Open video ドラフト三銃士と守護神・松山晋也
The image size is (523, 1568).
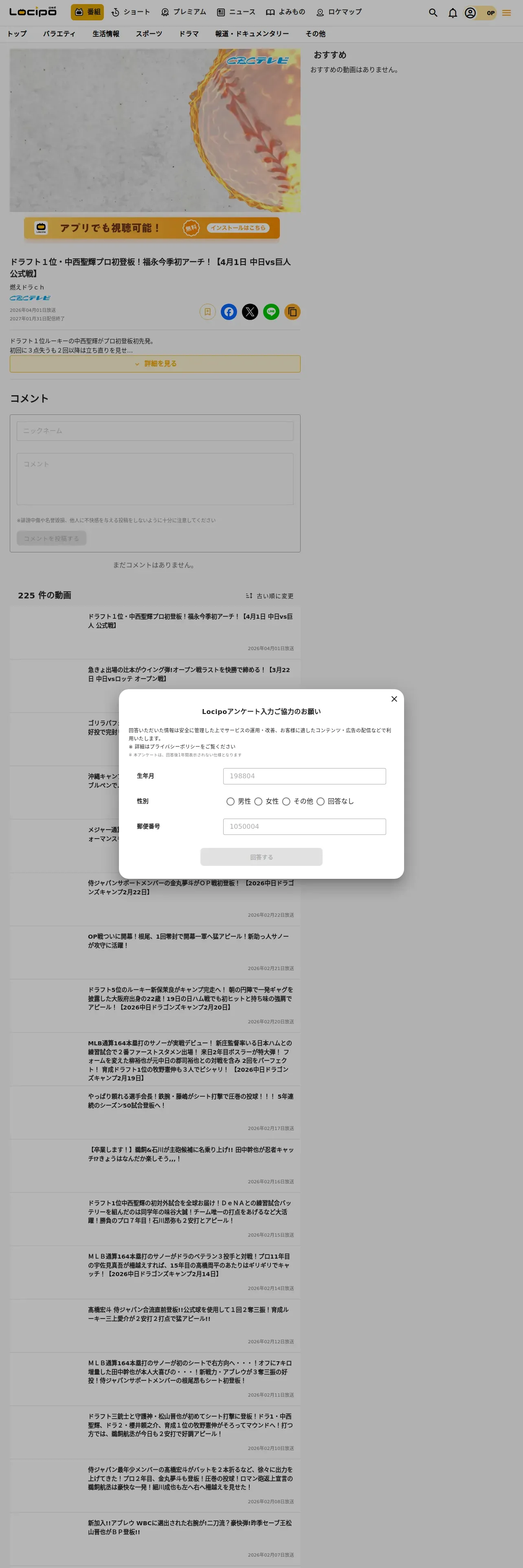coord(155,1432)
